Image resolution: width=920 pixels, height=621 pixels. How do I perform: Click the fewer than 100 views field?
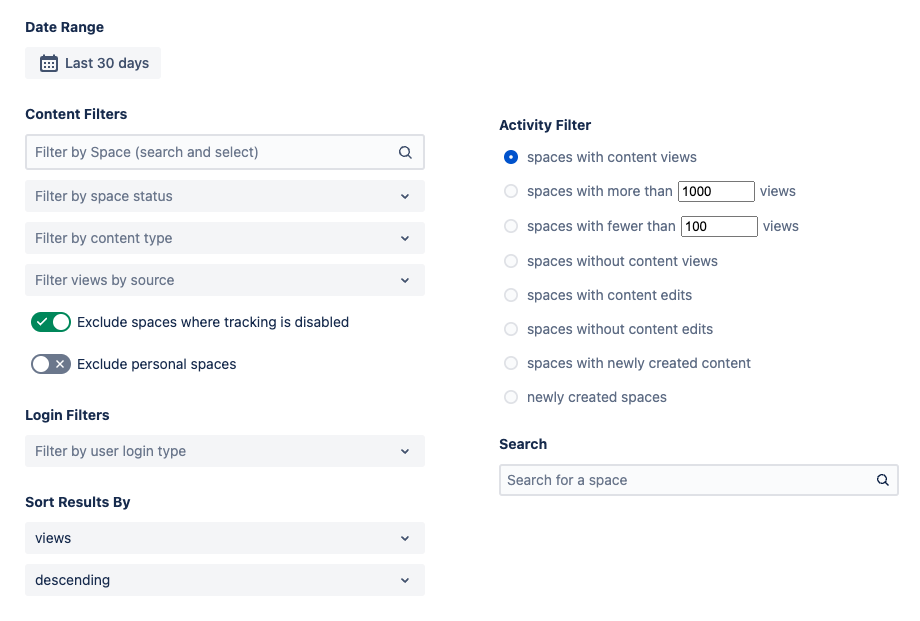pos(719,227)
